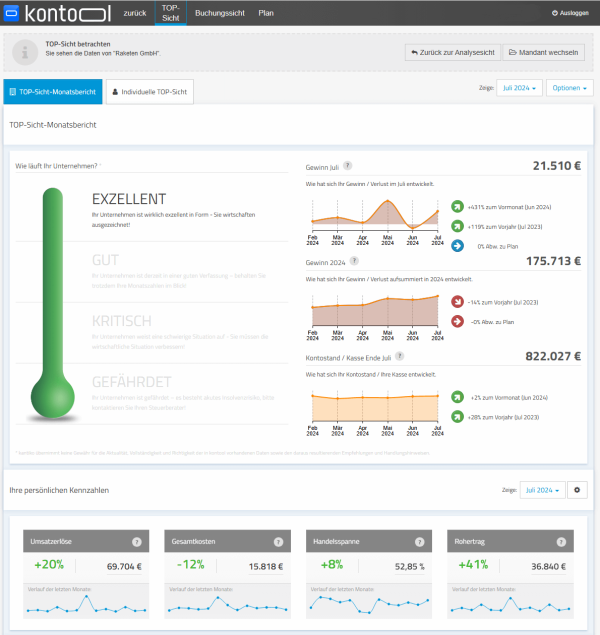Open settings gear in Kennzahlen section
The image size is (600, 635).
tap(580, 490)
